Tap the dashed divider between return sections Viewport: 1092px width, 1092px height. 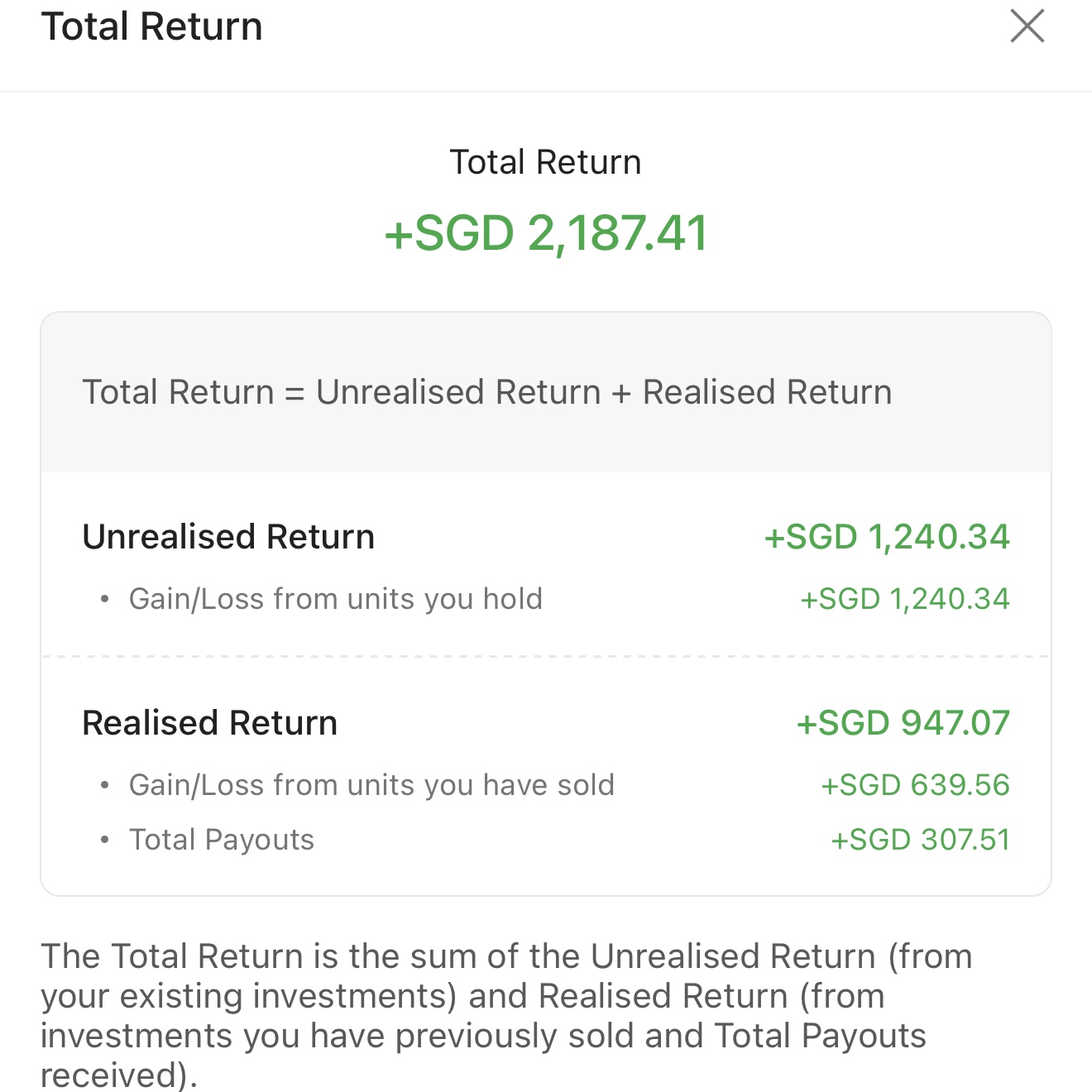546,657
